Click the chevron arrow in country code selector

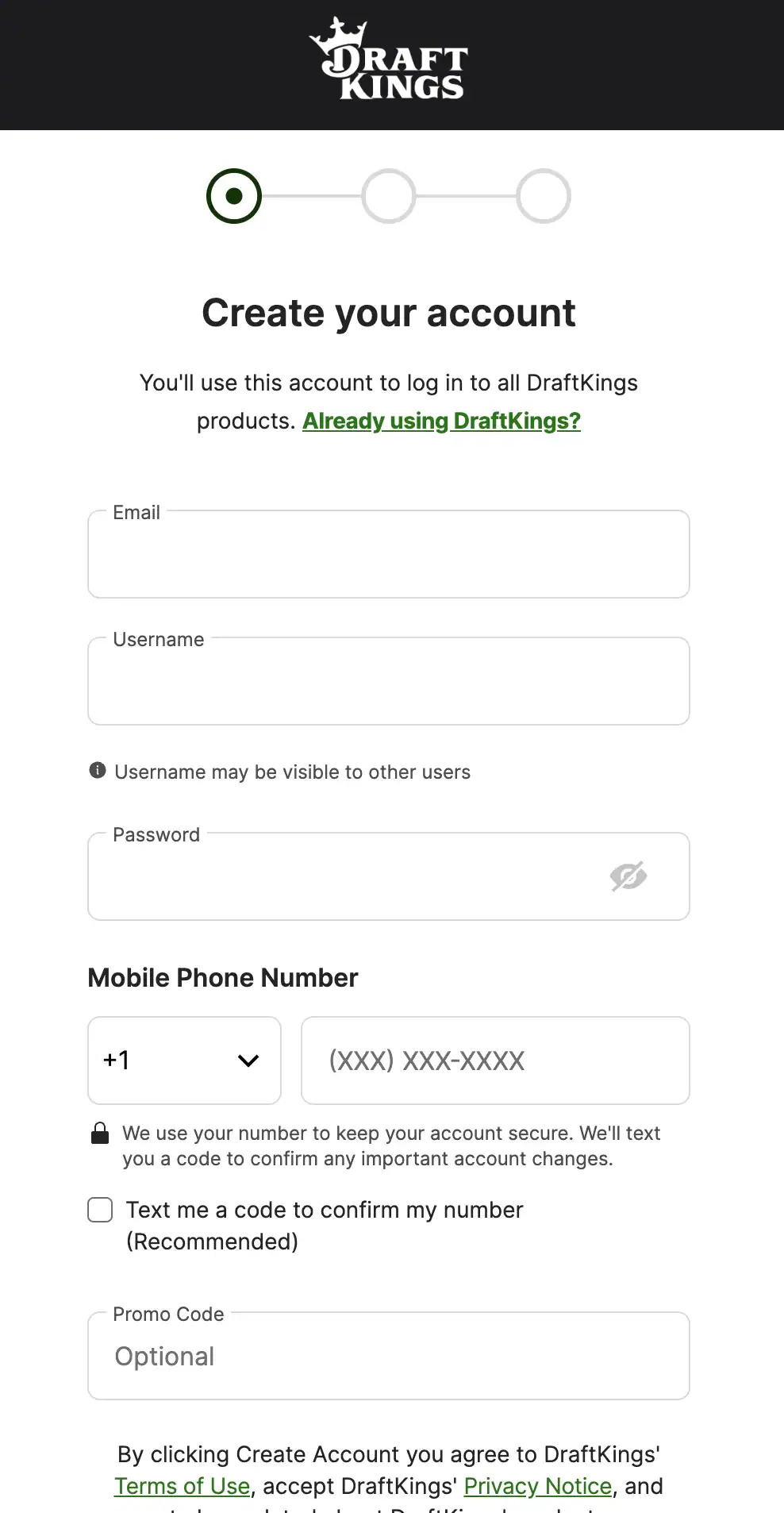point(248,1061)
